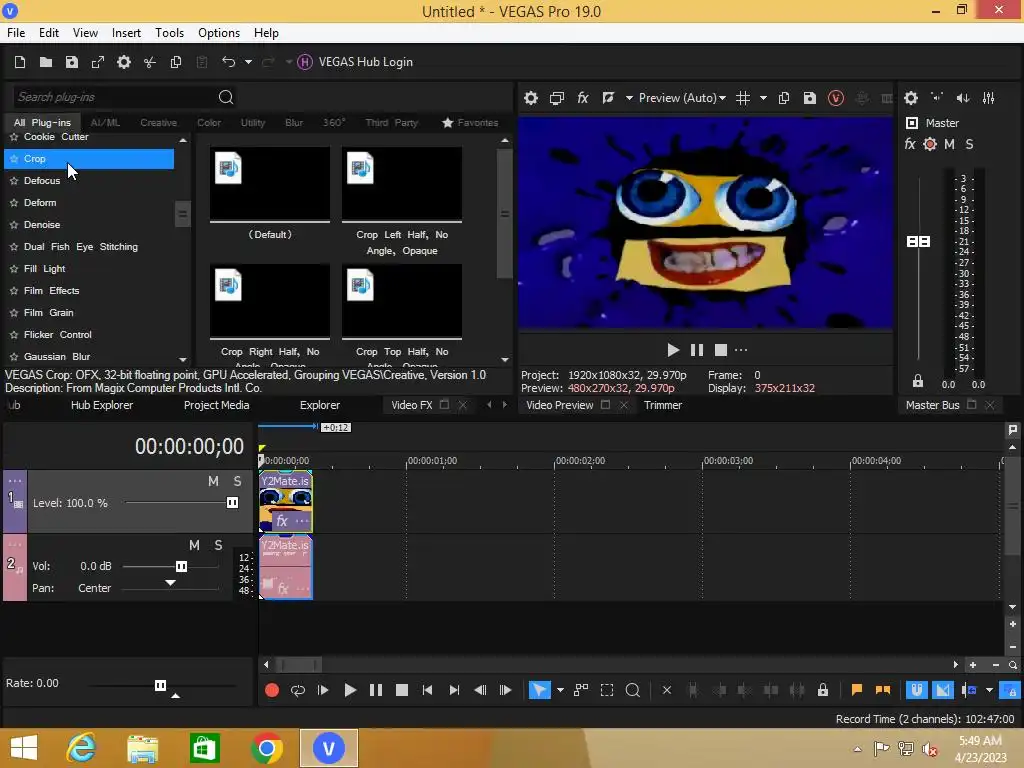Open the Options menu
This screenshot has height=768, width=1024.
coord(219,33)
